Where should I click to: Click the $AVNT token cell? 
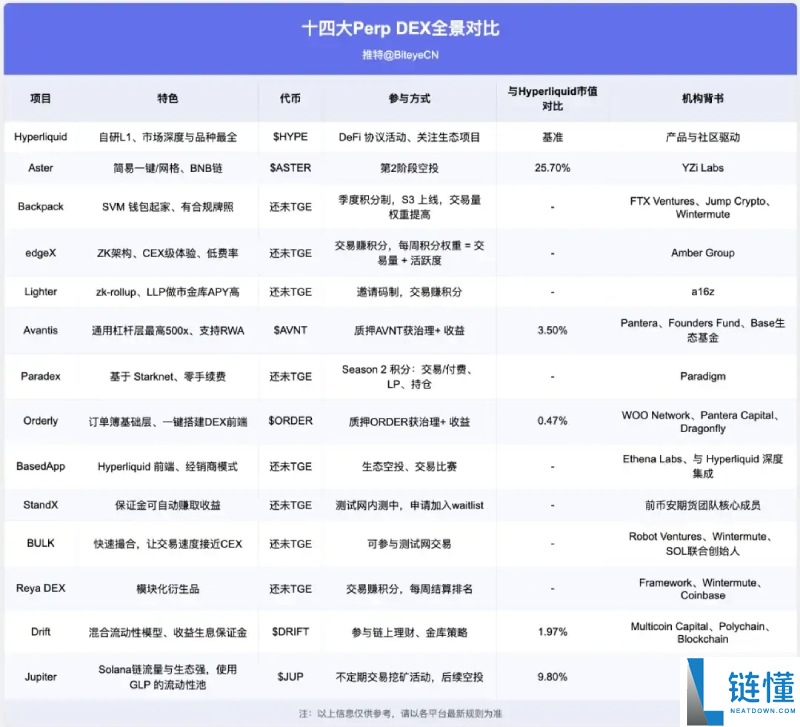coord(290,330)
